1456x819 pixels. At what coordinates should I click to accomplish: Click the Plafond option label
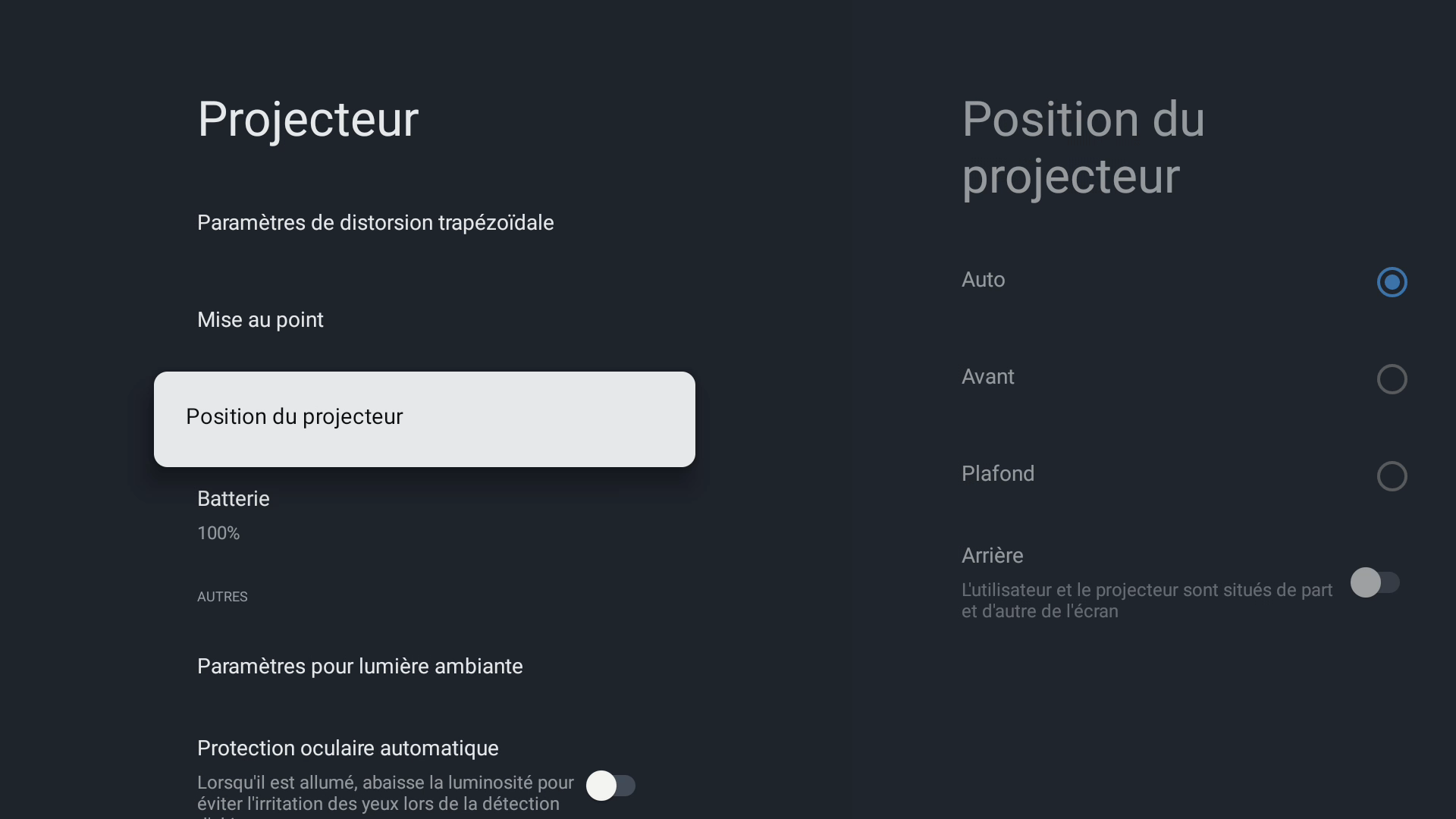[997, 474]
